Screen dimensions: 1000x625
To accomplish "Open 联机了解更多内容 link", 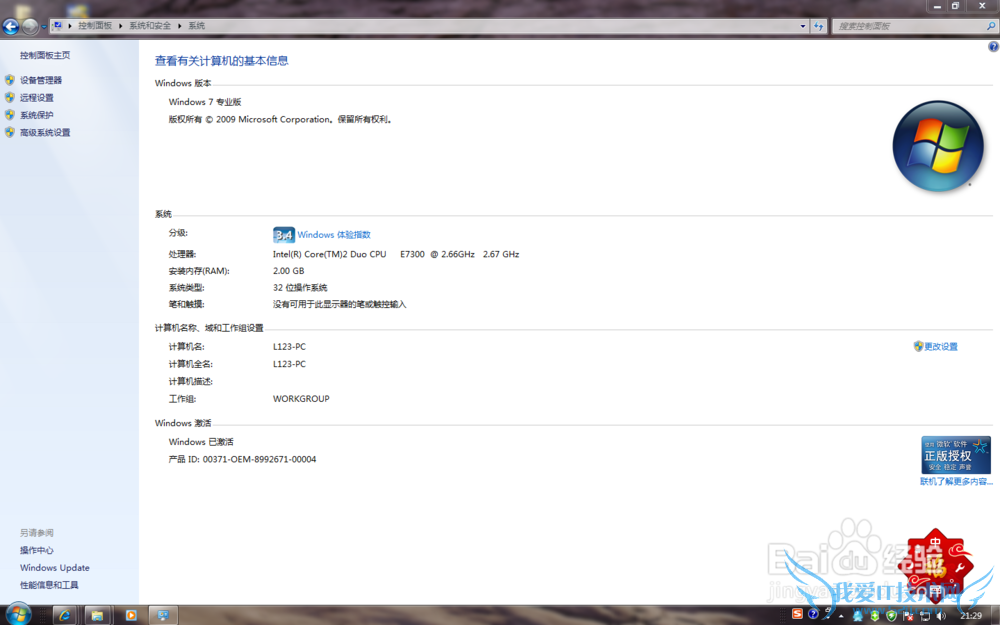I will coord(956,482).
